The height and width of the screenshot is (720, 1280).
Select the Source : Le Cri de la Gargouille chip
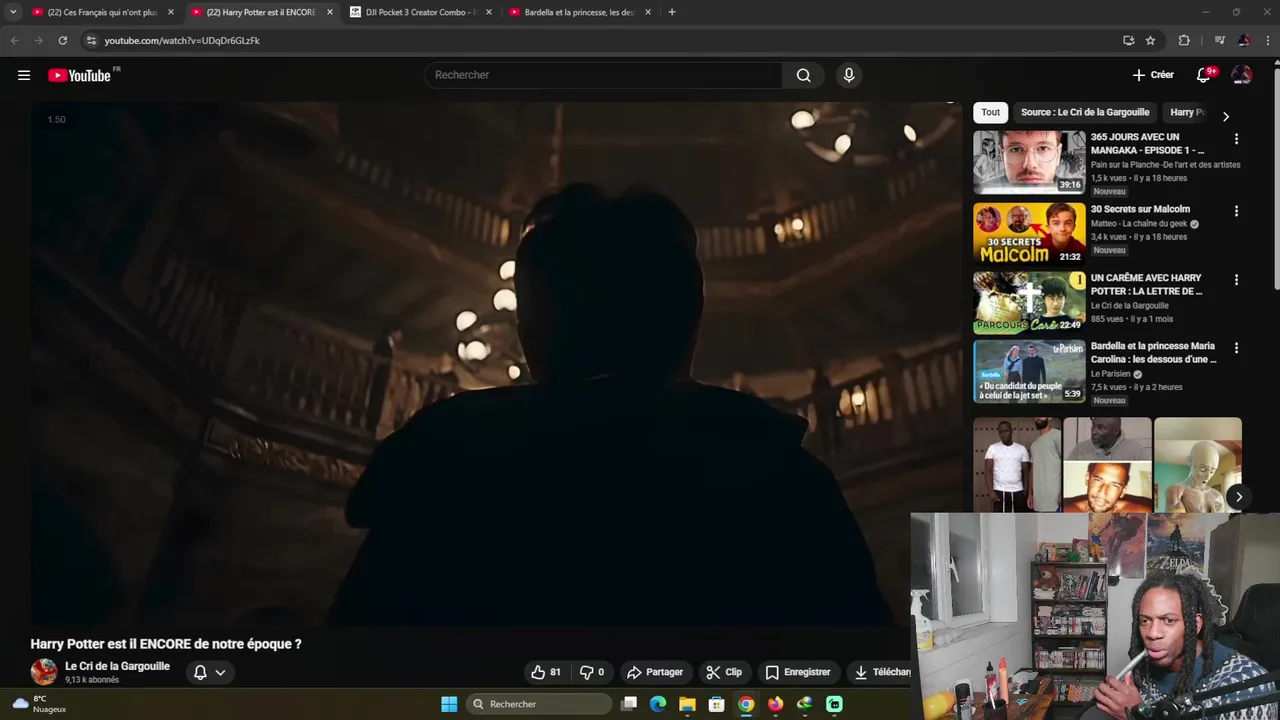pos(1085,112)
